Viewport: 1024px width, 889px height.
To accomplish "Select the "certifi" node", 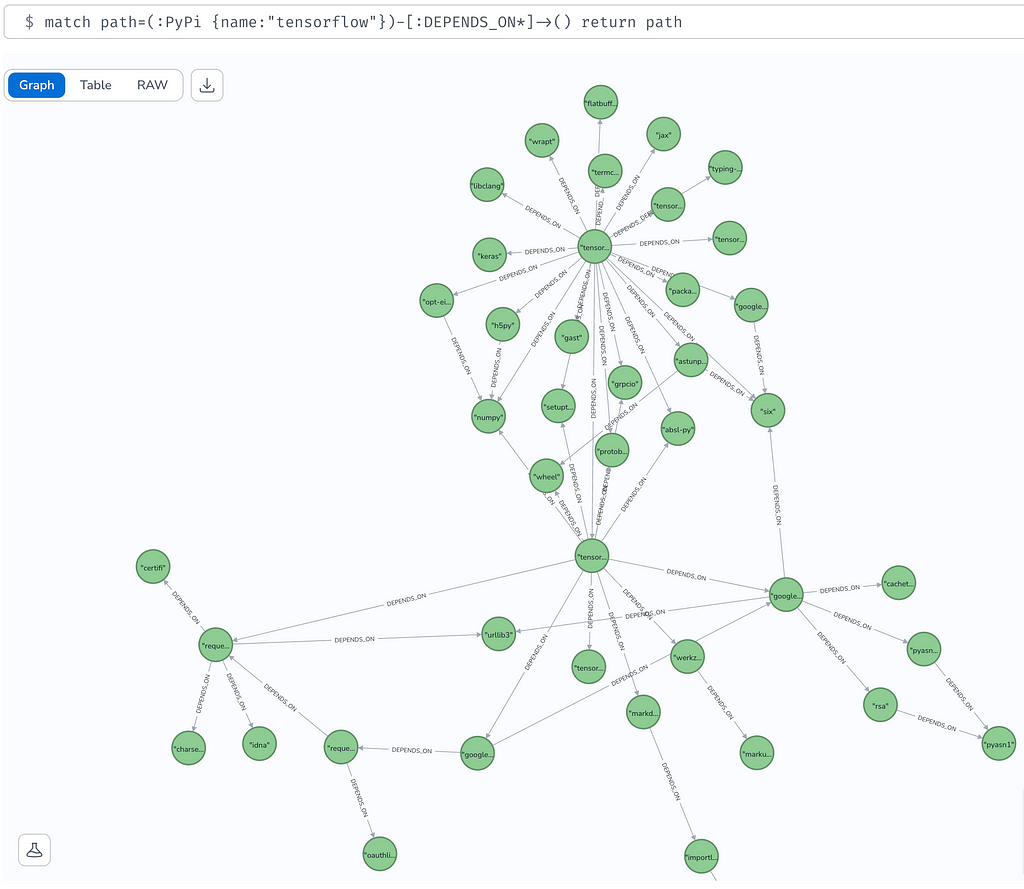I will pos(153,567).
